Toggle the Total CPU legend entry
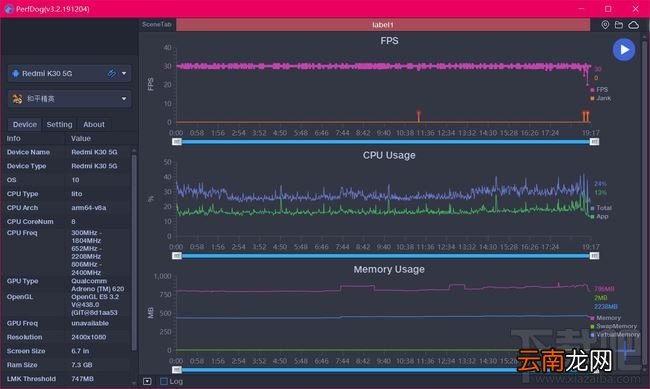650x389 pixels. tap(601, 208)
